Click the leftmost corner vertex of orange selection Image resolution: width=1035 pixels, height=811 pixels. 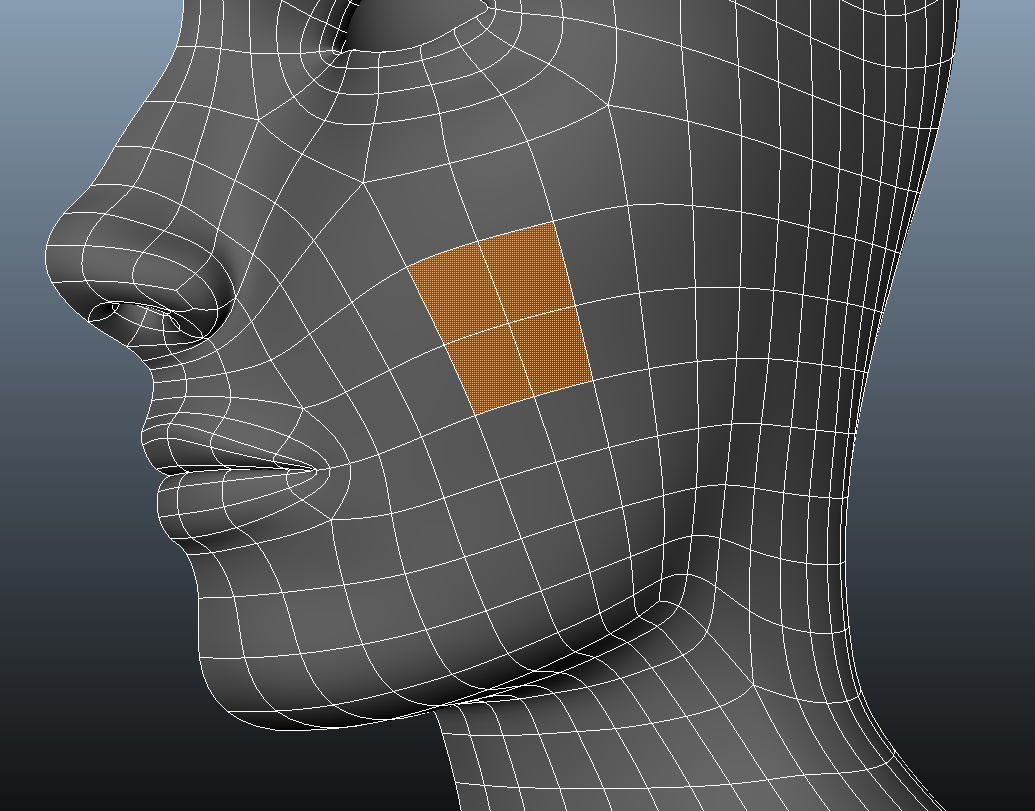click(x=408, y=268)
